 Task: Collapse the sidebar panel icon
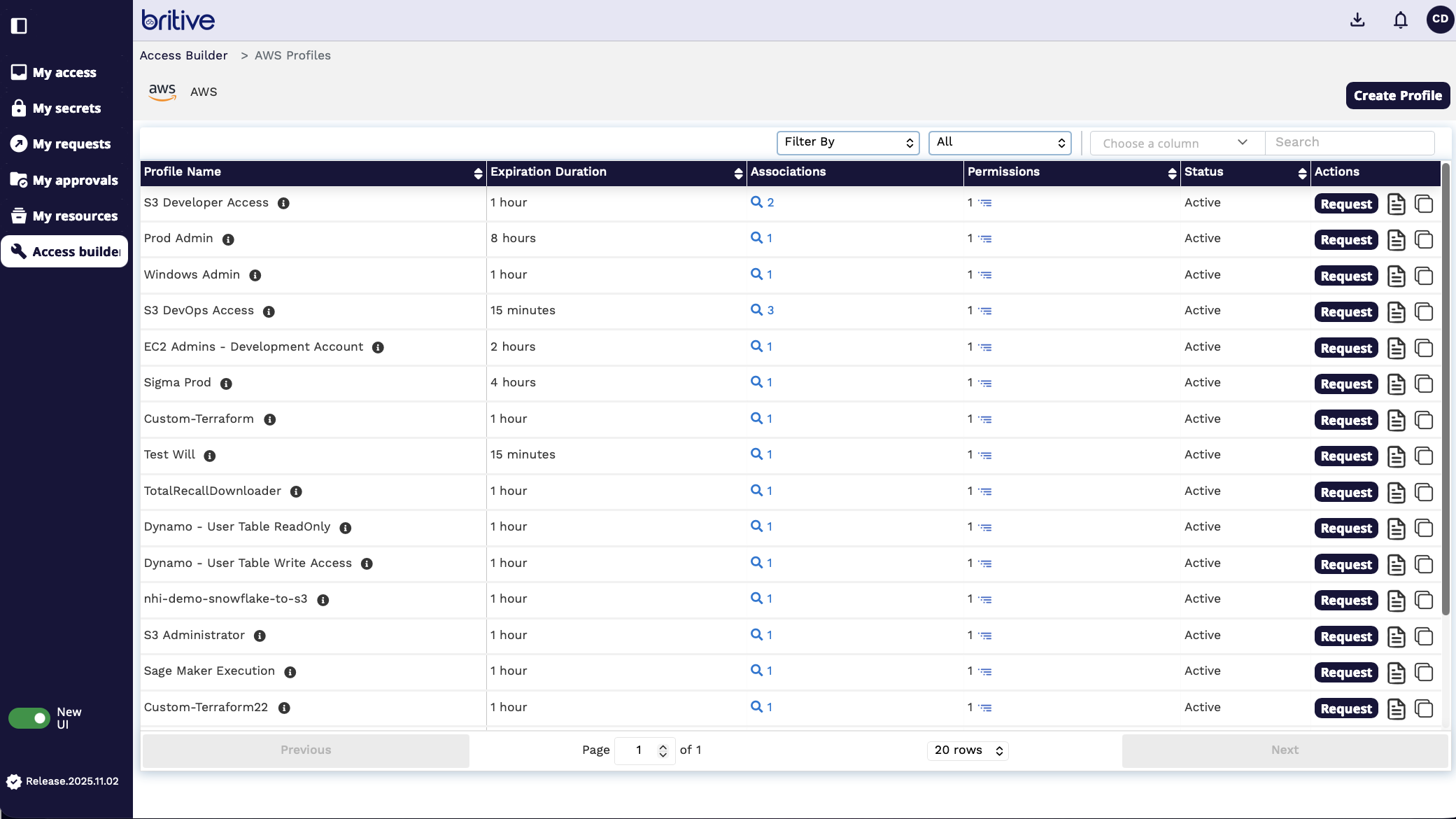pos(19,26)
